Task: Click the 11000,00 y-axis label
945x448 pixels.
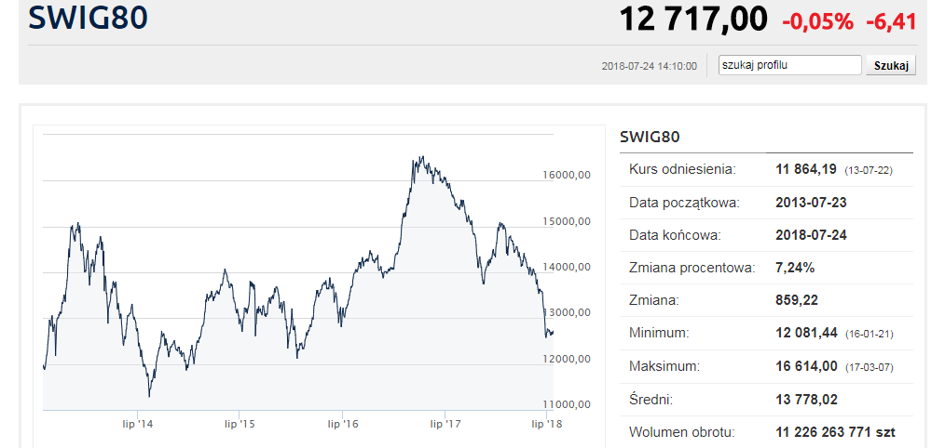Action: coord(568,405)
